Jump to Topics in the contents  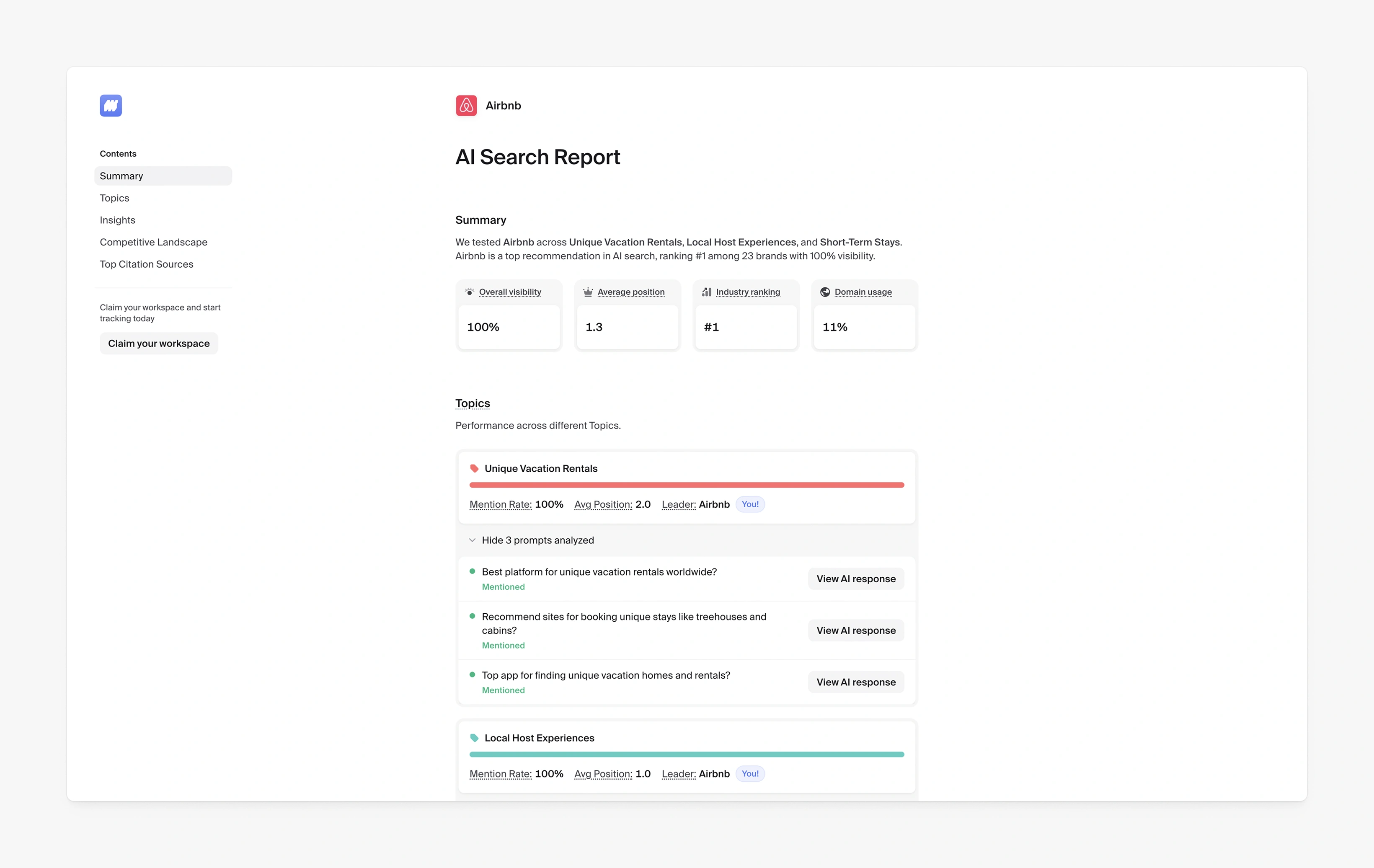[x=115, y=198]
